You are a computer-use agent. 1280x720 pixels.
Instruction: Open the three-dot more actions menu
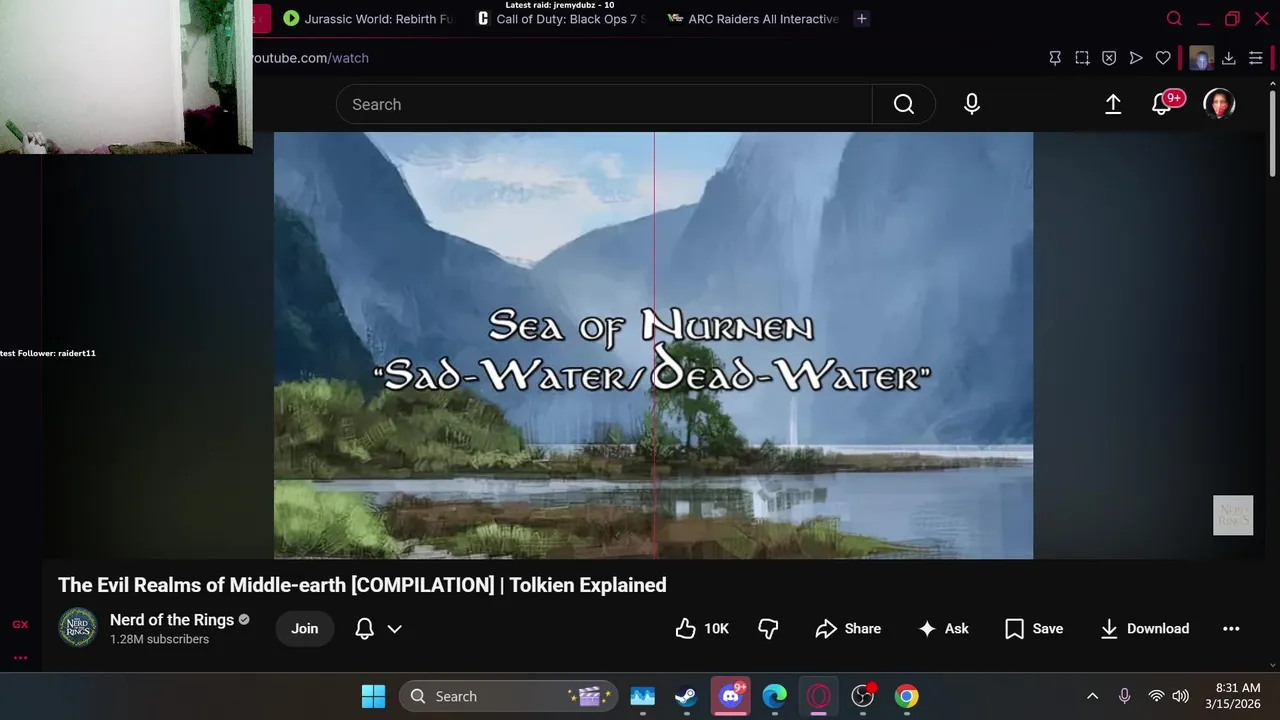click(x=1231, y=628)
